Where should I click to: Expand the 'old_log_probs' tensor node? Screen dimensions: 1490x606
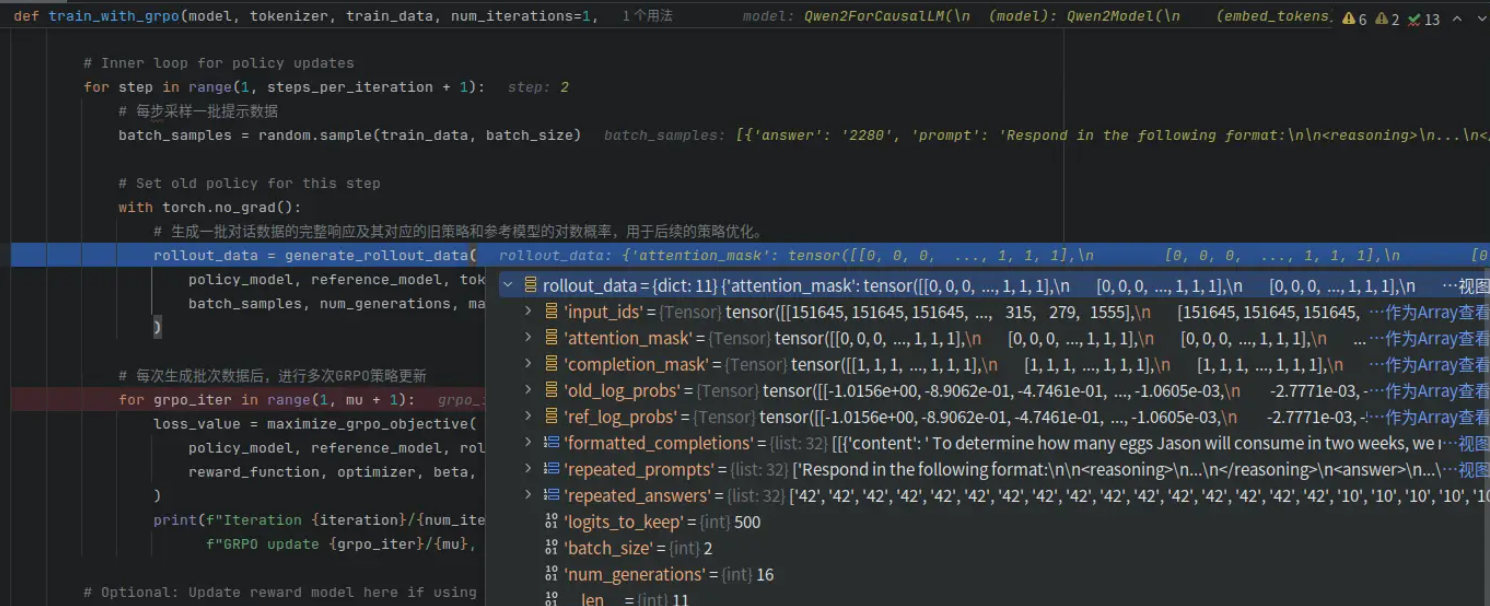tap(528, 390)
